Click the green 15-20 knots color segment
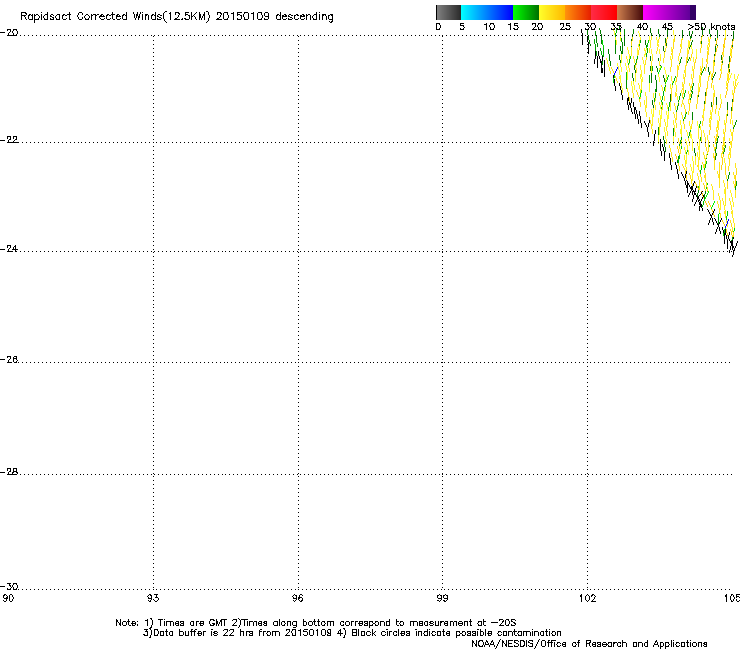 point(526,12)
